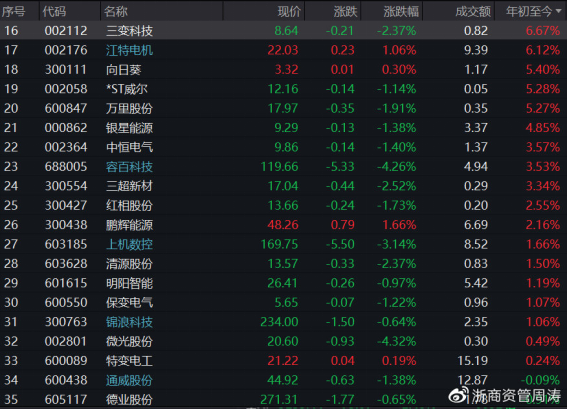This screenshot has width=567, height=409.
Task: Open the 容百科技 stock link
Action: (129, 167)
